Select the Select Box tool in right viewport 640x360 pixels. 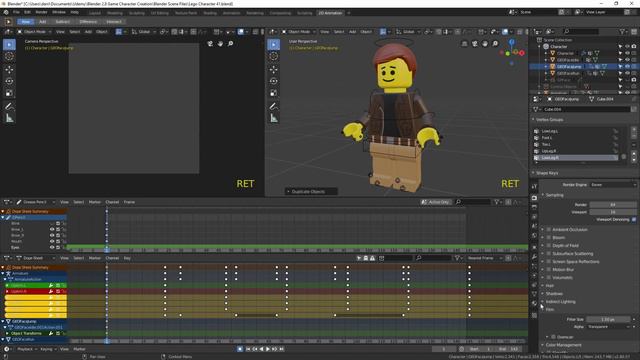tap(273, 44)
